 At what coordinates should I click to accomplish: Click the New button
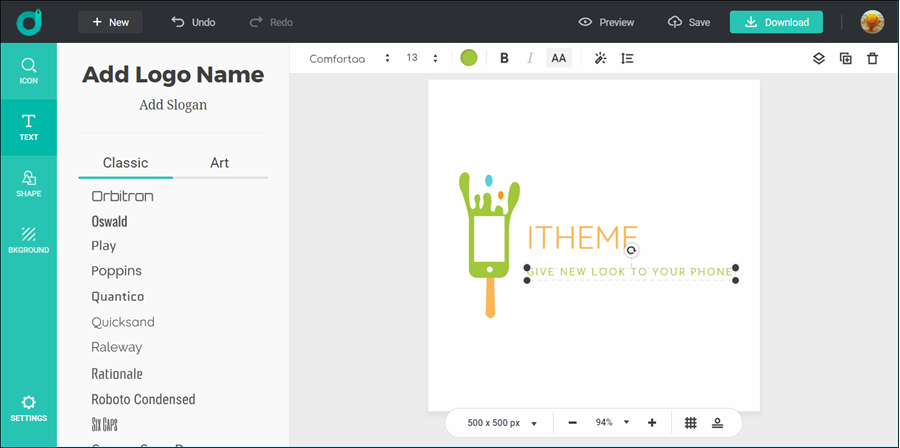click(111, 22)
